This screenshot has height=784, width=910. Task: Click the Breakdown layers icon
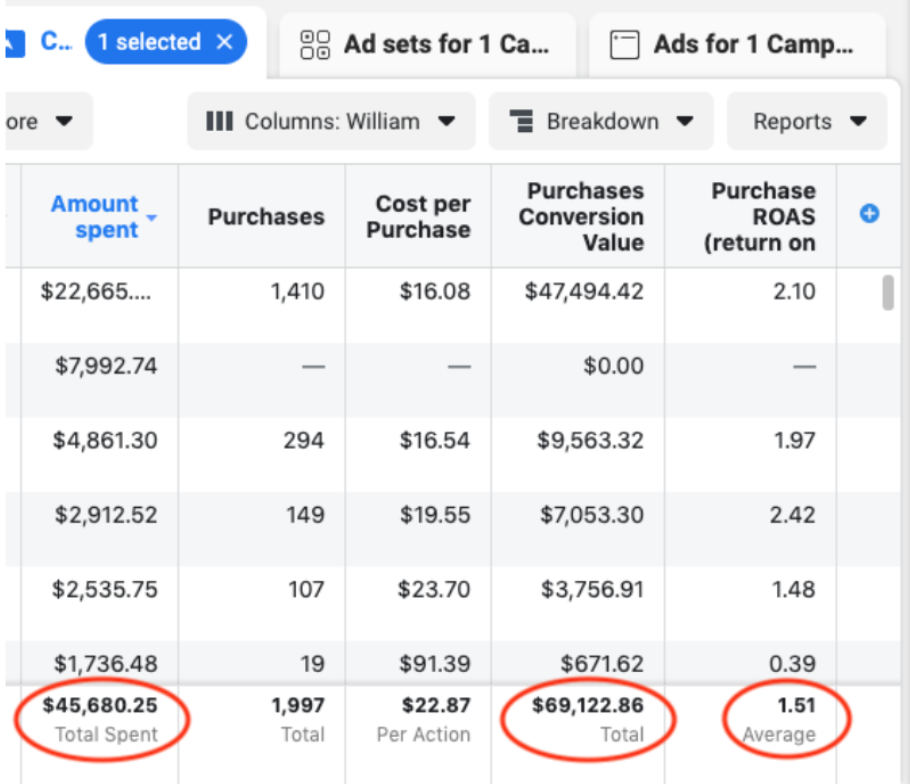pos(522,120)
